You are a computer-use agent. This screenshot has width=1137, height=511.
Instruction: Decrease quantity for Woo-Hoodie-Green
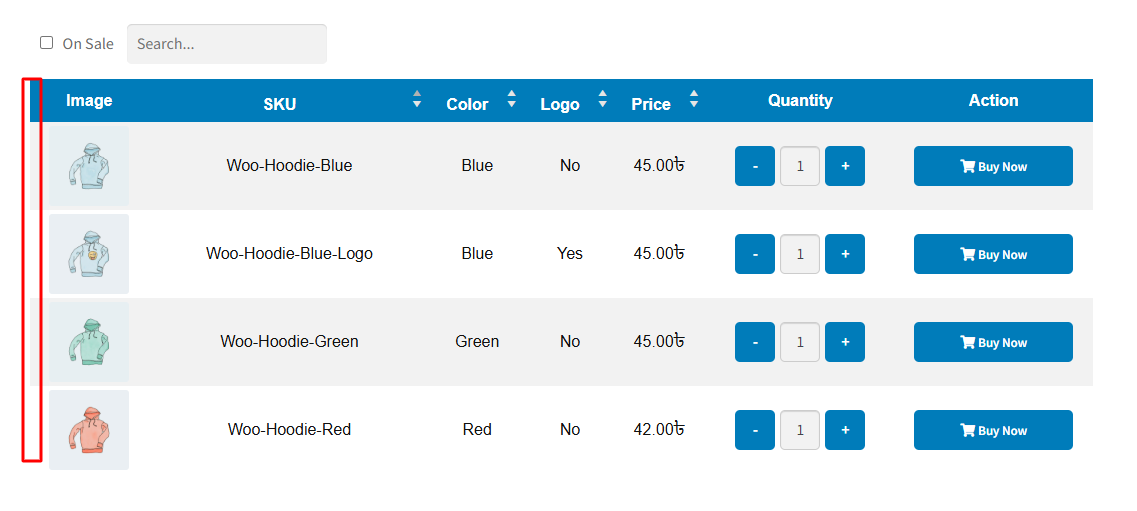tap(755, 342)
